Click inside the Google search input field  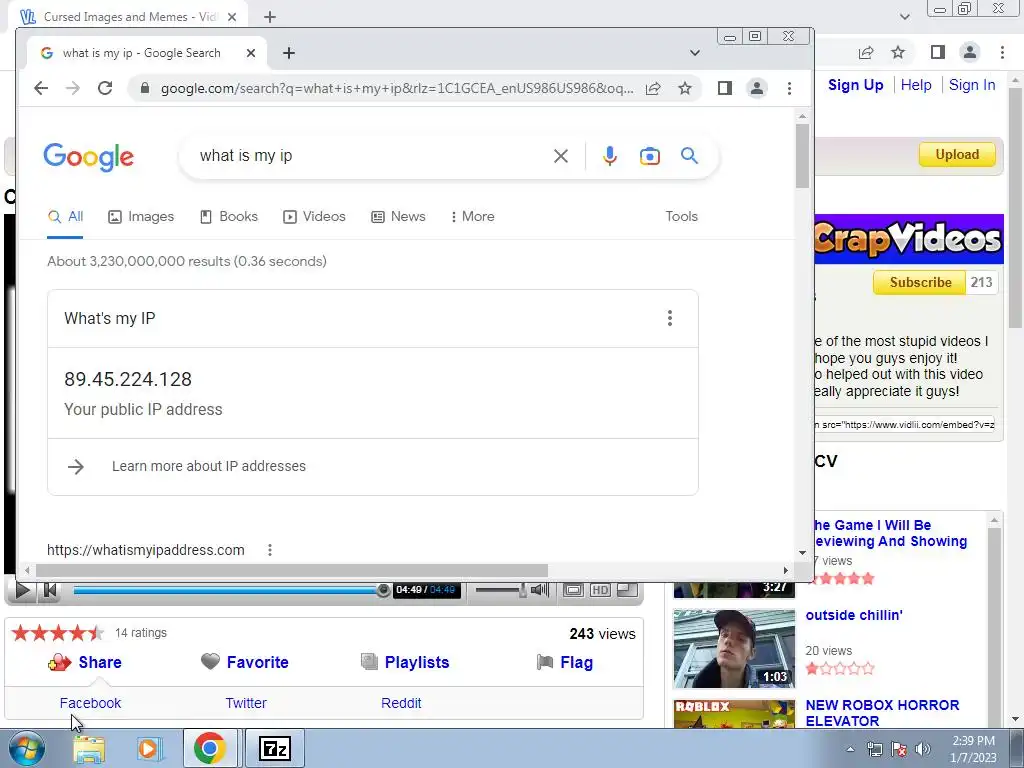click(x=372, y=156)
